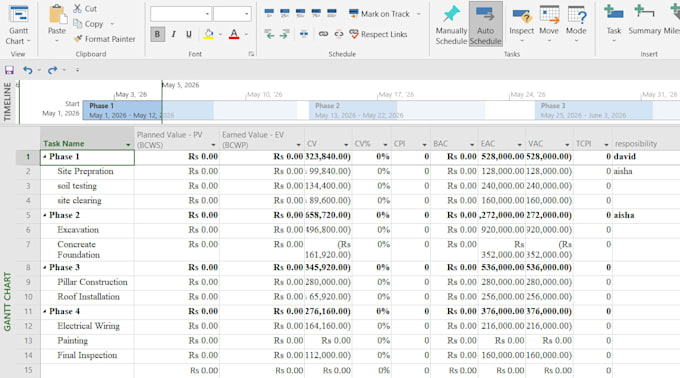Mark task 75% complete
The height and width of the screenshot is (378, 680).
pos(316,13)
